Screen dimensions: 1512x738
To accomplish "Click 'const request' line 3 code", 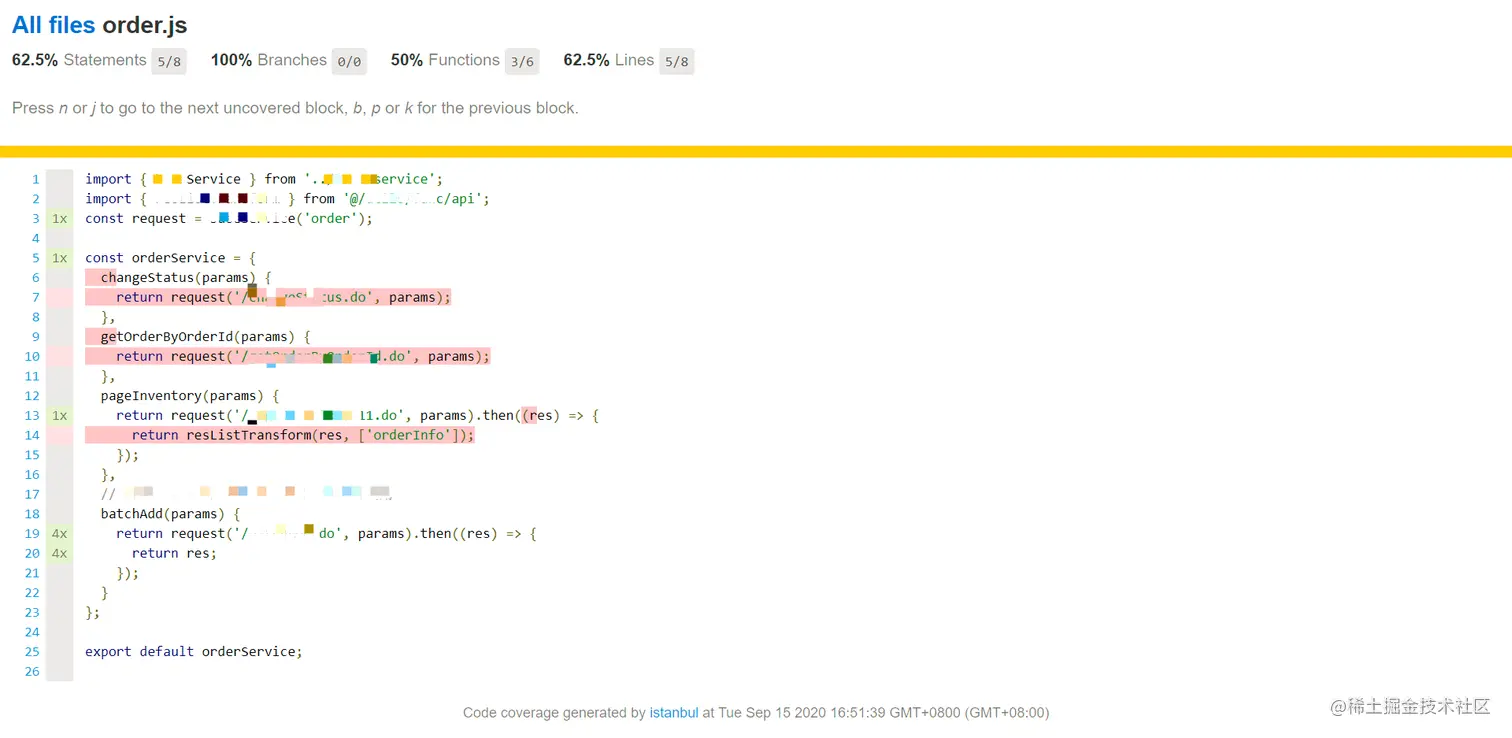I will [x=229, y=218].
